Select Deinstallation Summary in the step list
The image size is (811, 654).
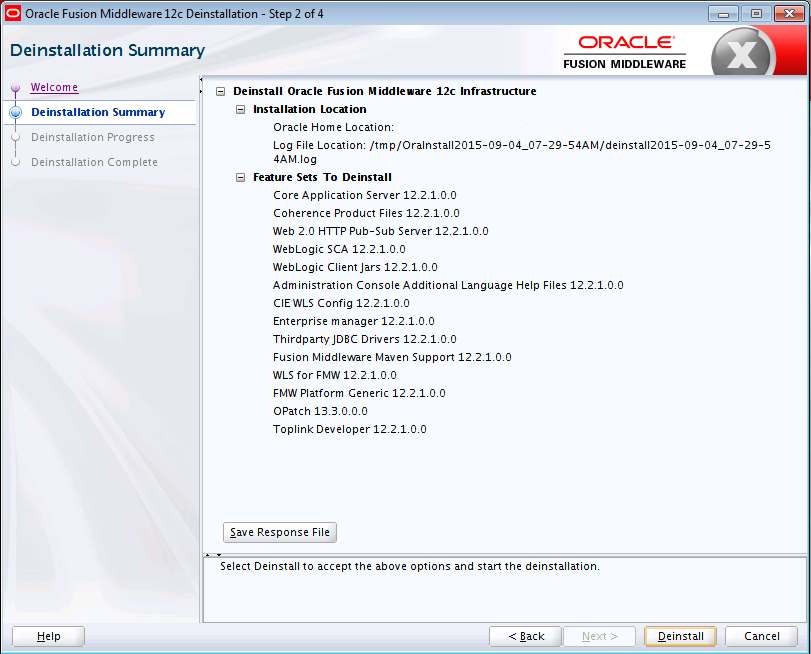[x=98, y=112]
